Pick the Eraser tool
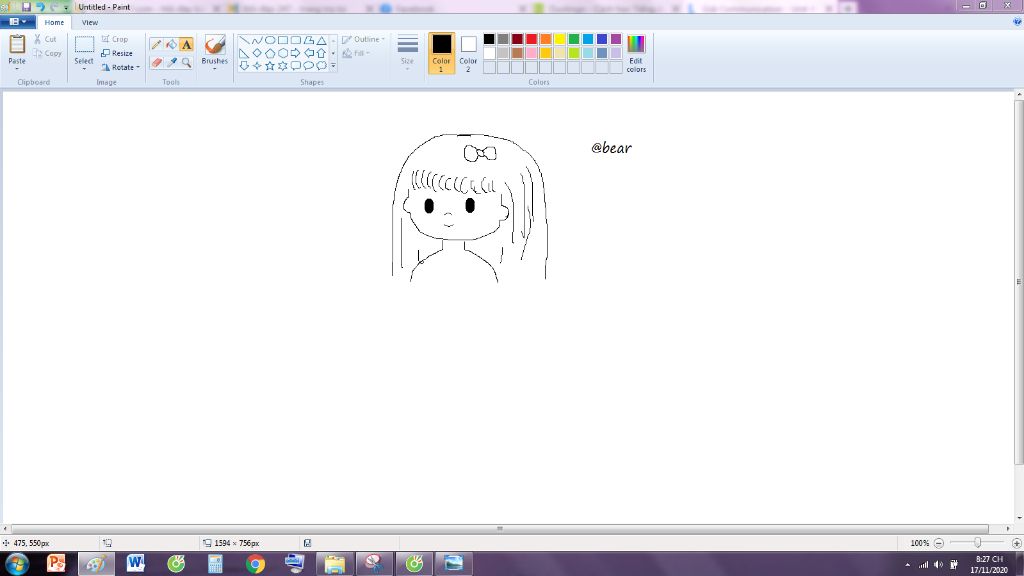 tap(156, 62)
